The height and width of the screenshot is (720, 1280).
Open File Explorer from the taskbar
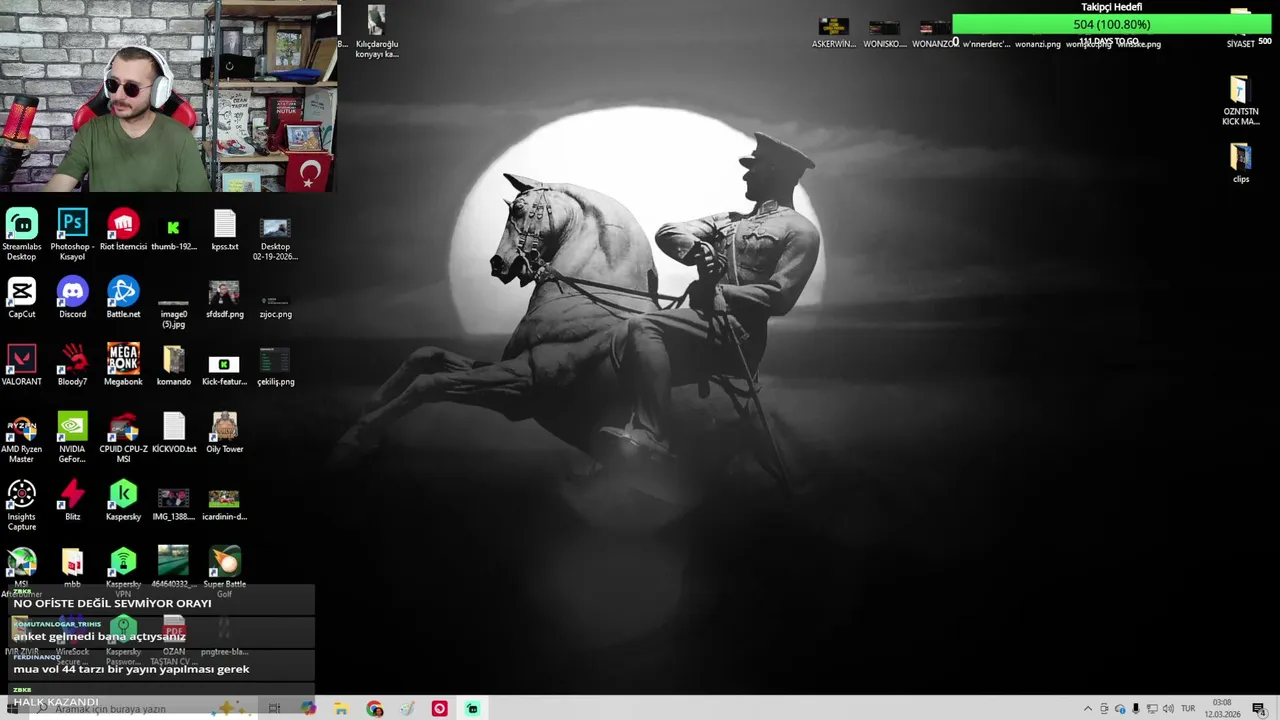coord(341,708)
